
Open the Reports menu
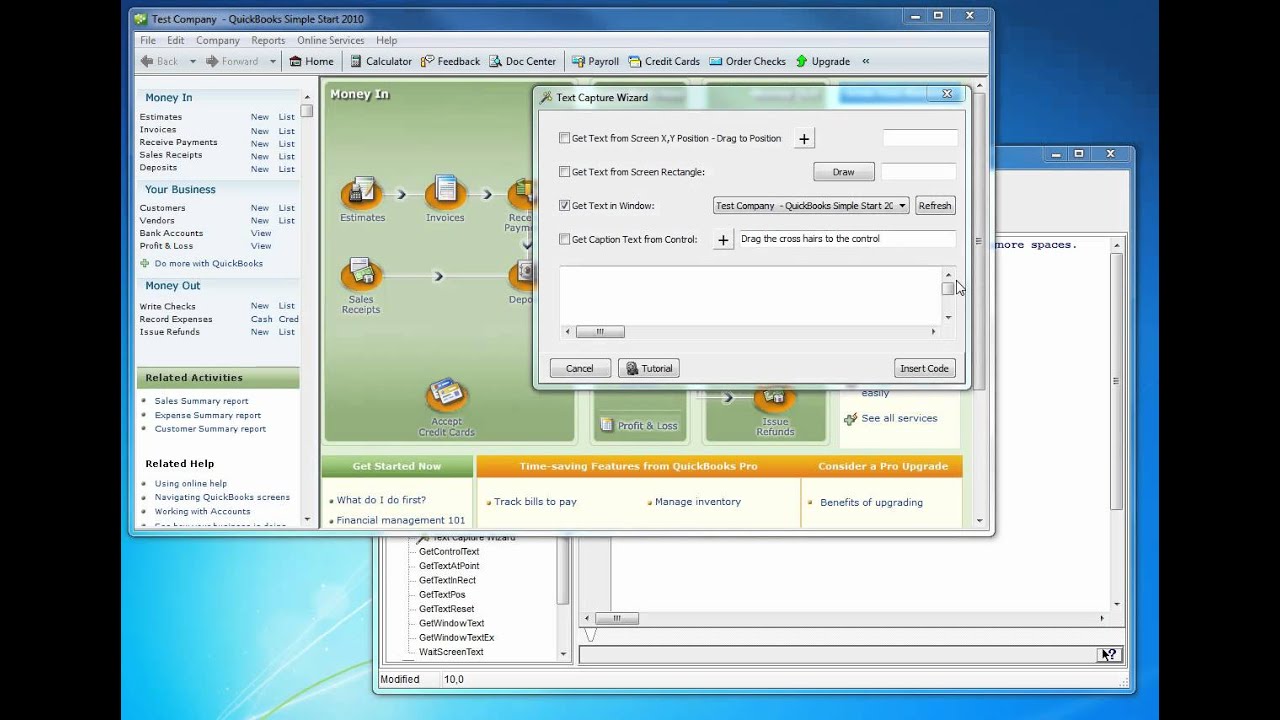click(268, 40)
